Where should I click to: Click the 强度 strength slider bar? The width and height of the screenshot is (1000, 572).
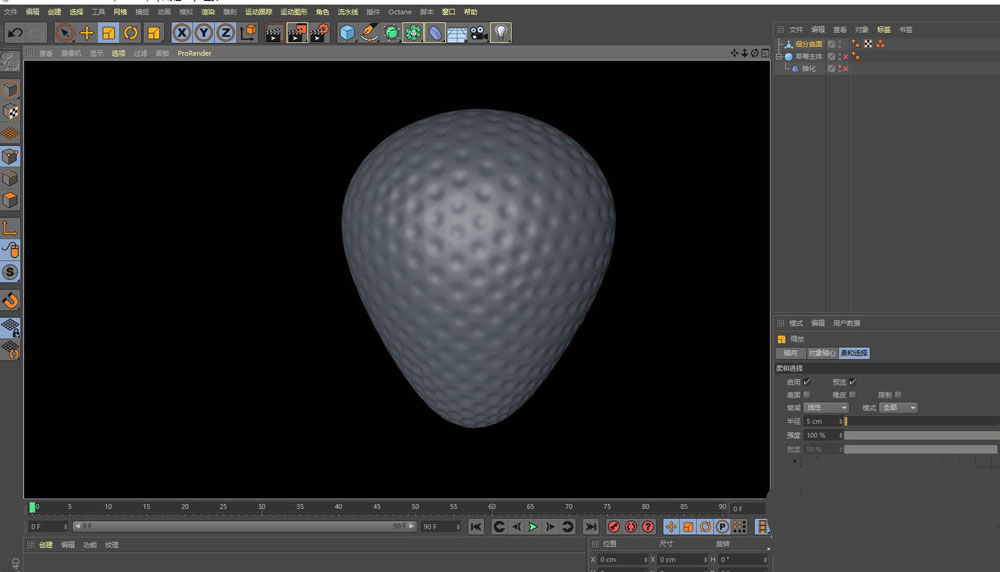coord(920,435)
